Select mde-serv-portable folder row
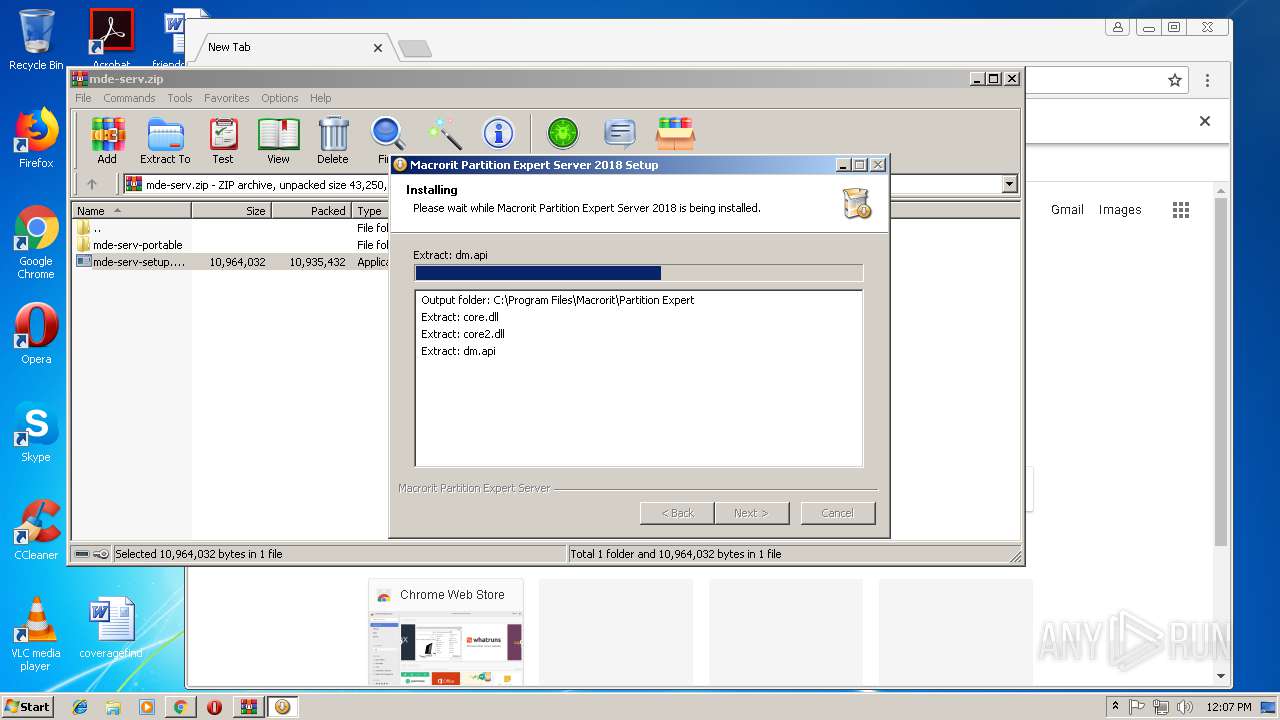 pos(129,244)
